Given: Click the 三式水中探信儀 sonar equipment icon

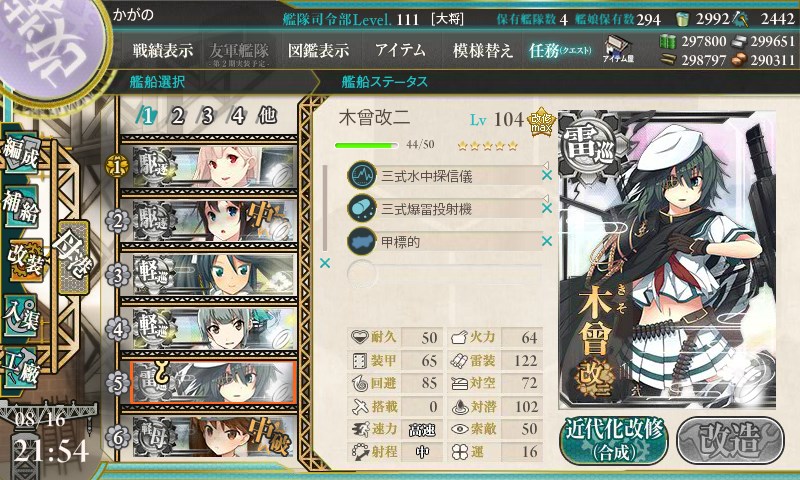Looking at the screenshot, I should (362, 175).
